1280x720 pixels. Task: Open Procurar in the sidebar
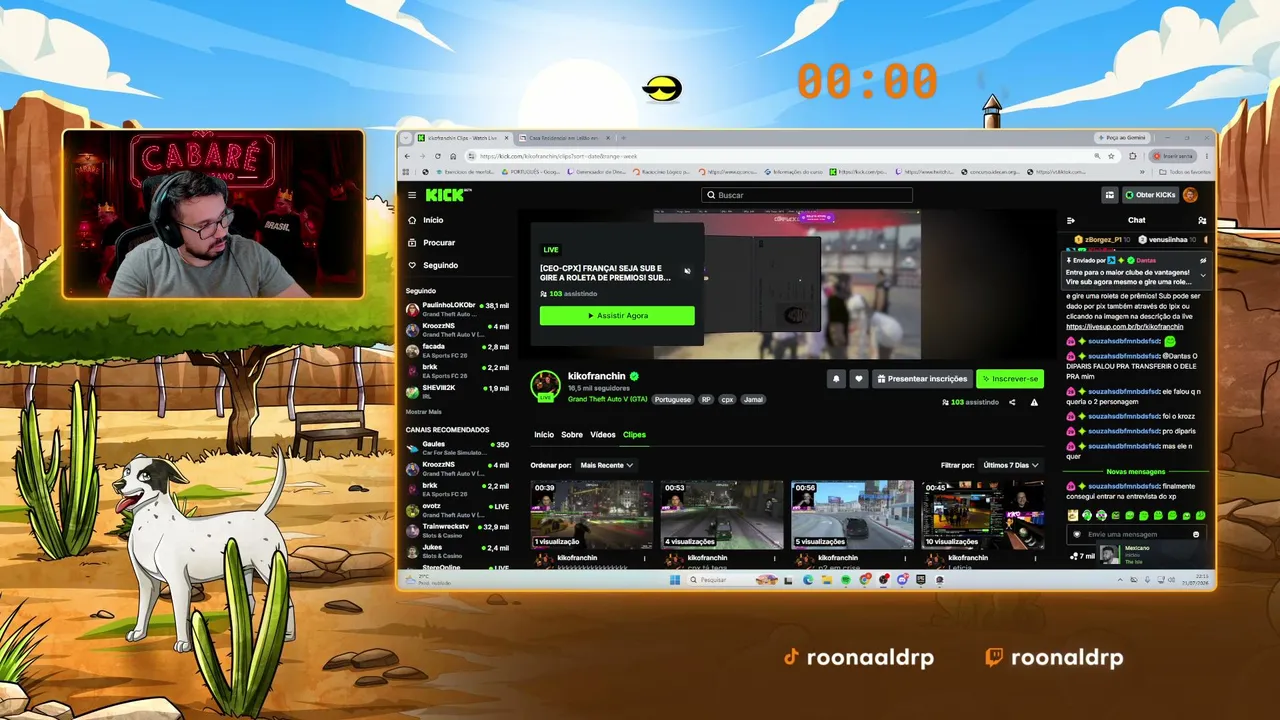(439, 243)
